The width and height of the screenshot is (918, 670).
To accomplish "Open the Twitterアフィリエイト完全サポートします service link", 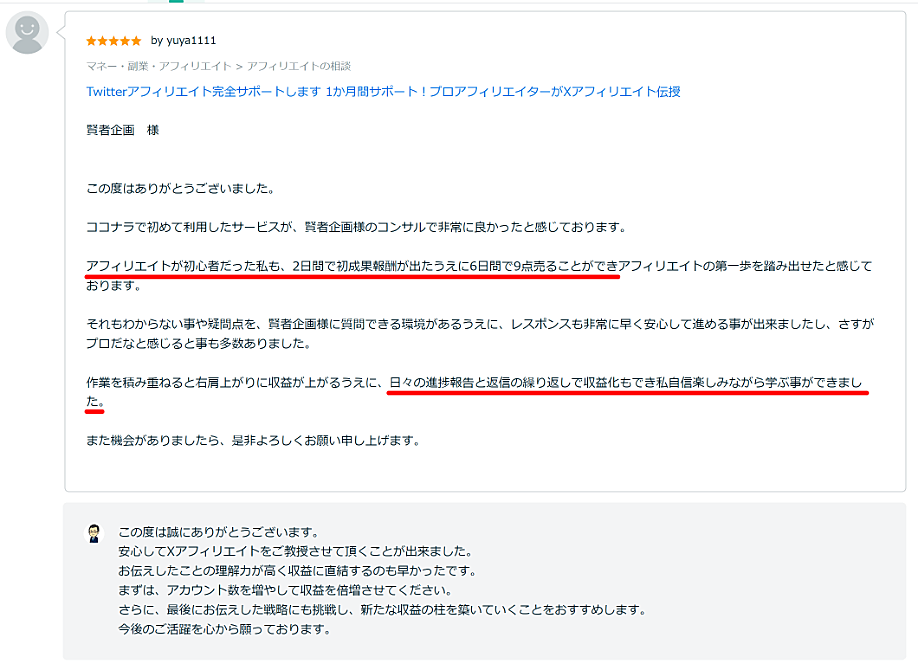I will click(383, 91).
